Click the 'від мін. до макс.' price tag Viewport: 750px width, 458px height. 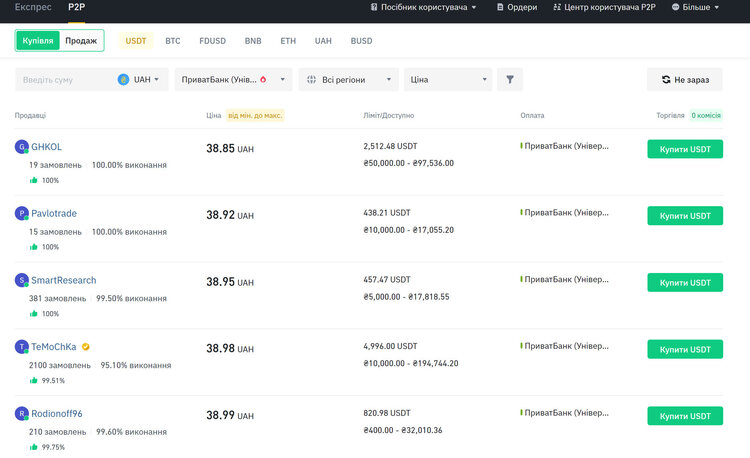click(255, 115)
